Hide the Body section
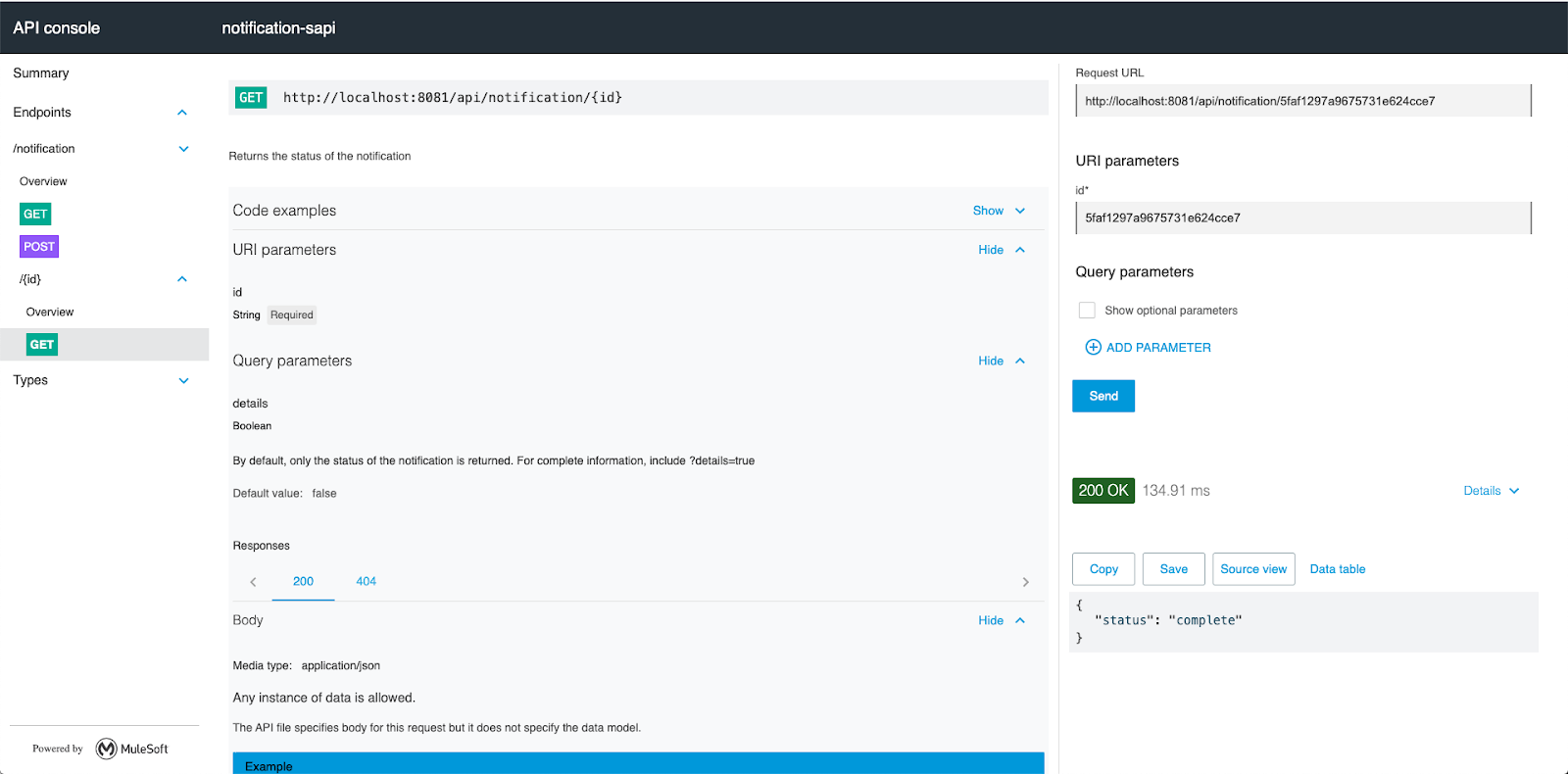Viewport: 1568px width, 774px height. coord(1001,620)
